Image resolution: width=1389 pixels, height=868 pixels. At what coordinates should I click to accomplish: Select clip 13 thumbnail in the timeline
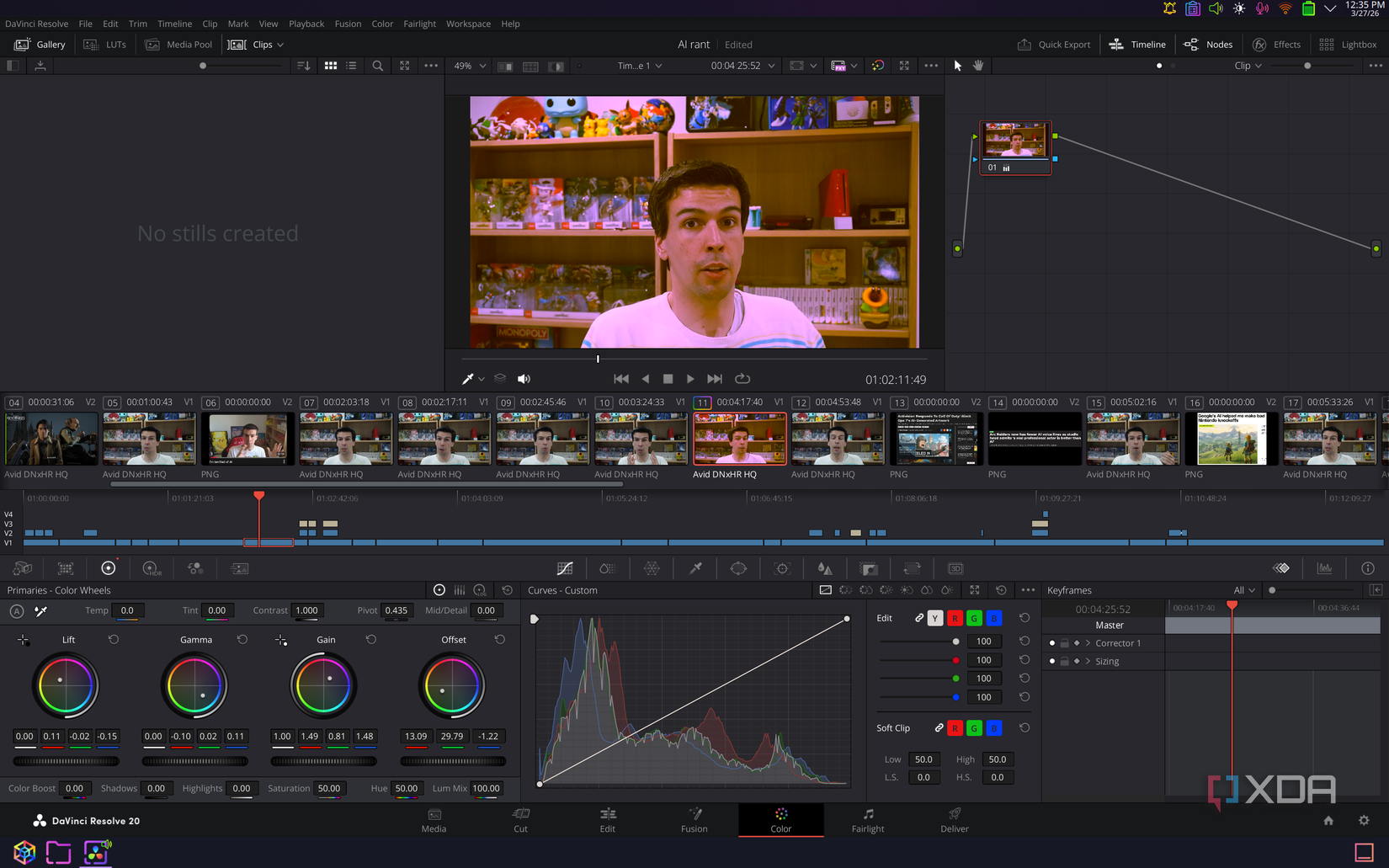coord(936,438)
